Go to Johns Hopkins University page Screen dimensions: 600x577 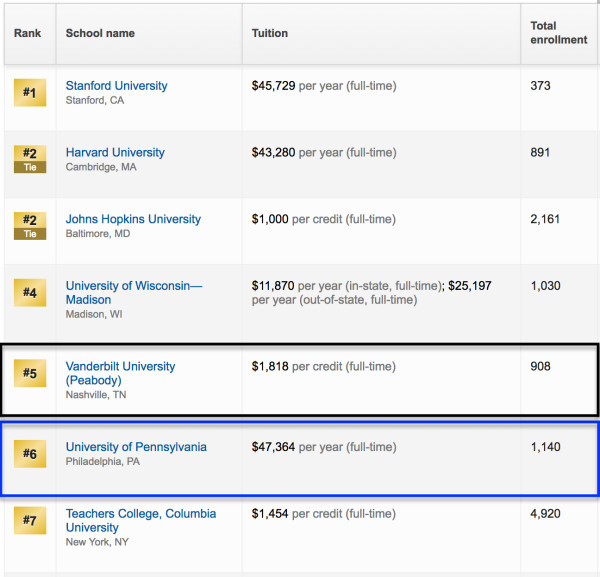click(133, 220)
